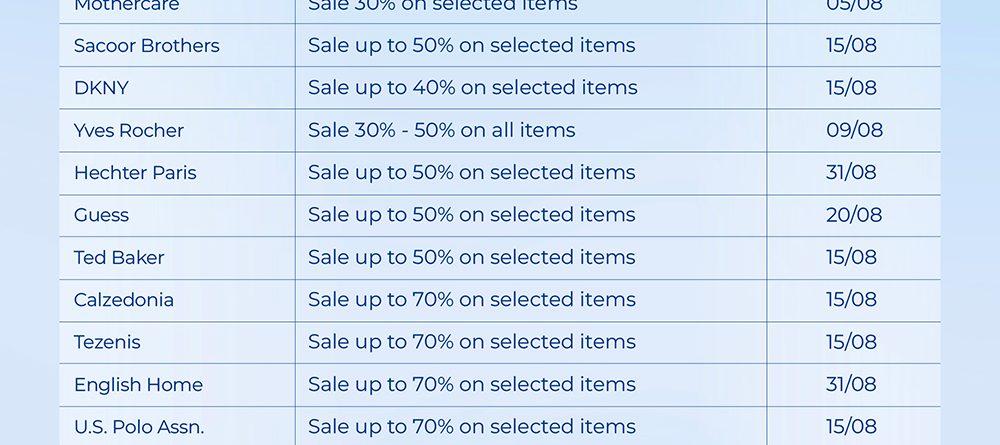The image size is (1000, 445).
Task: Click the Guess brand name
Action: pyautogui.click(x=101, y=215)
